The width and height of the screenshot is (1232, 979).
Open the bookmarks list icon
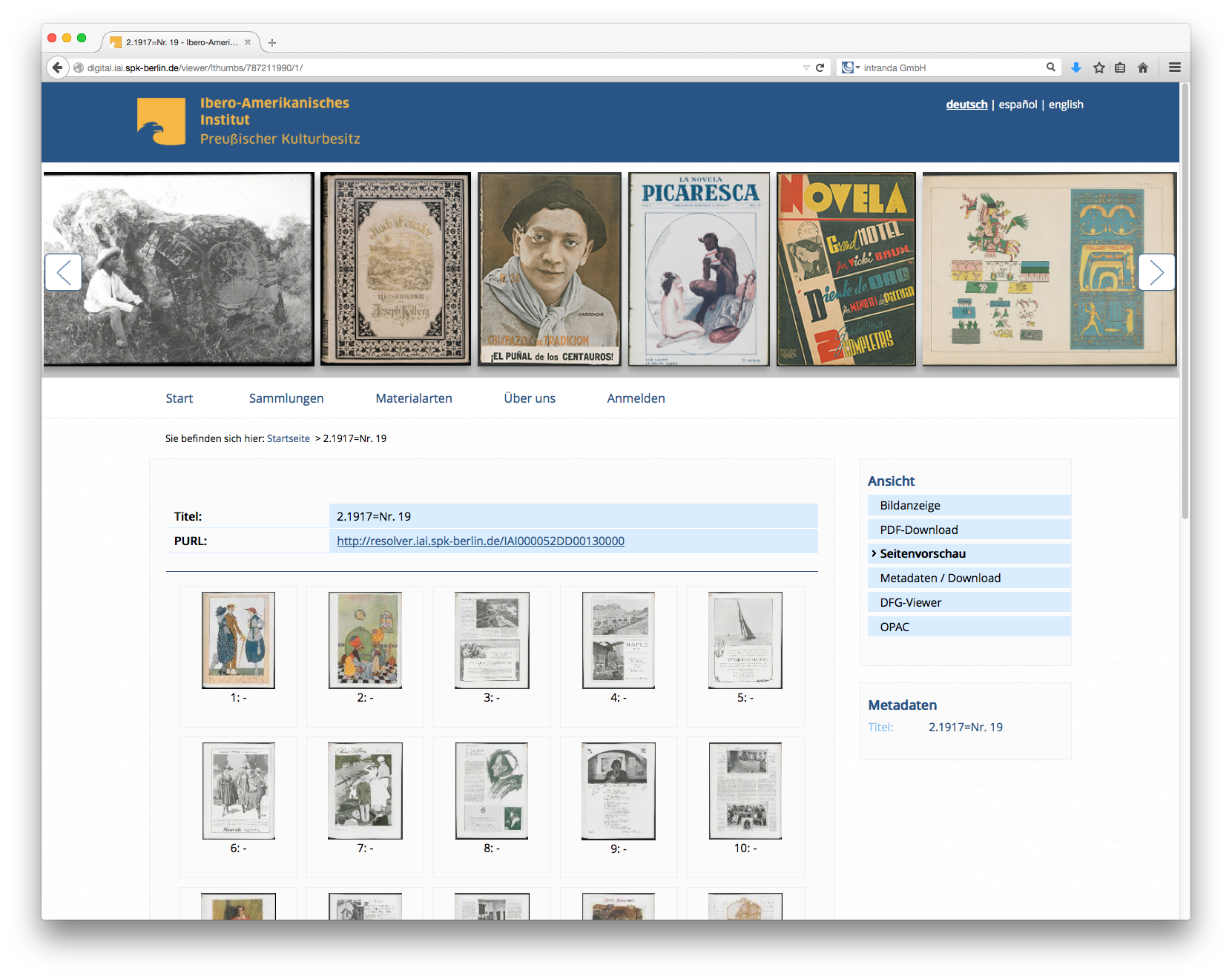(1120, 67)
